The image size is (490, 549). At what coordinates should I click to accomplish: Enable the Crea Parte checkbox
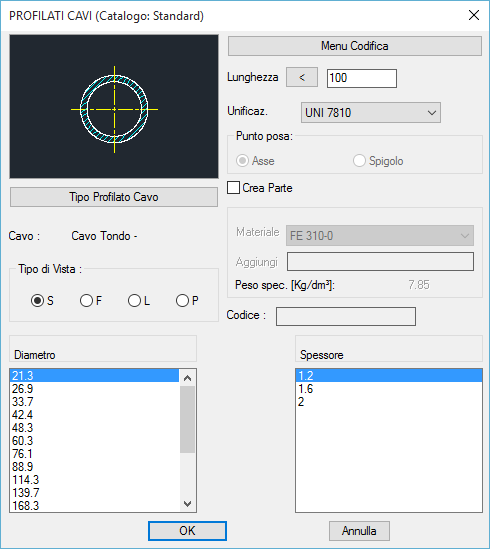click(x=234, y=188)
